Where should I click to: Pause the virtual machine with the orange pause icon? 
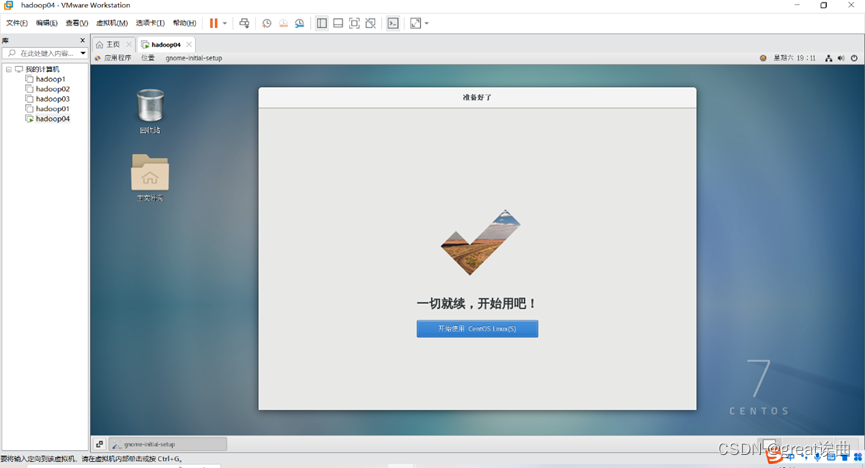coord(213,23)
